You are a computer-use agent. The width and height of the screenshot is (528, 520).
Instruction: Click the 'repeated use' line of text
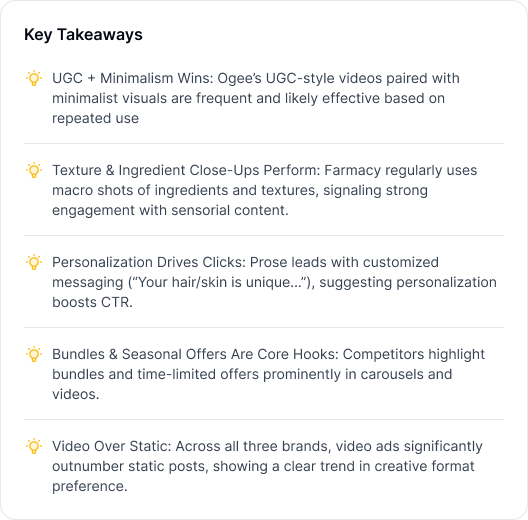pyautogui.click(x=95, y=118)
